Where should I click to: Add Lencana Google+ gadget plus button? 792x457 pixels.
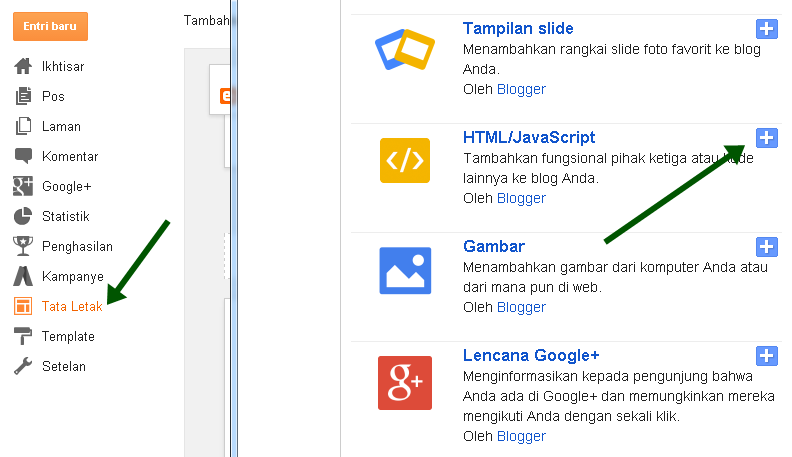coord(767,355)
